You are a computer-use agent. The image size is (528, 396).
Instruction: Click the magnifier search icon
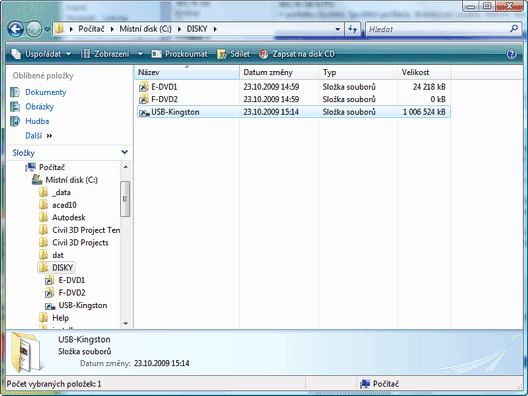(x=514, y=29)
